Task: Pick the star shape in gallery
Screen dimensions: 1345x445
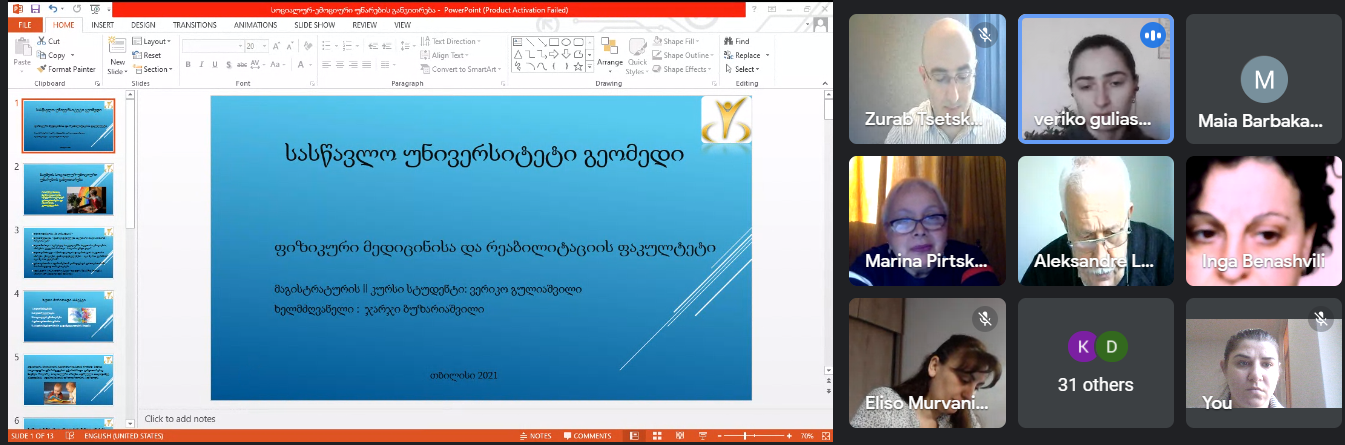Action: 578,66
